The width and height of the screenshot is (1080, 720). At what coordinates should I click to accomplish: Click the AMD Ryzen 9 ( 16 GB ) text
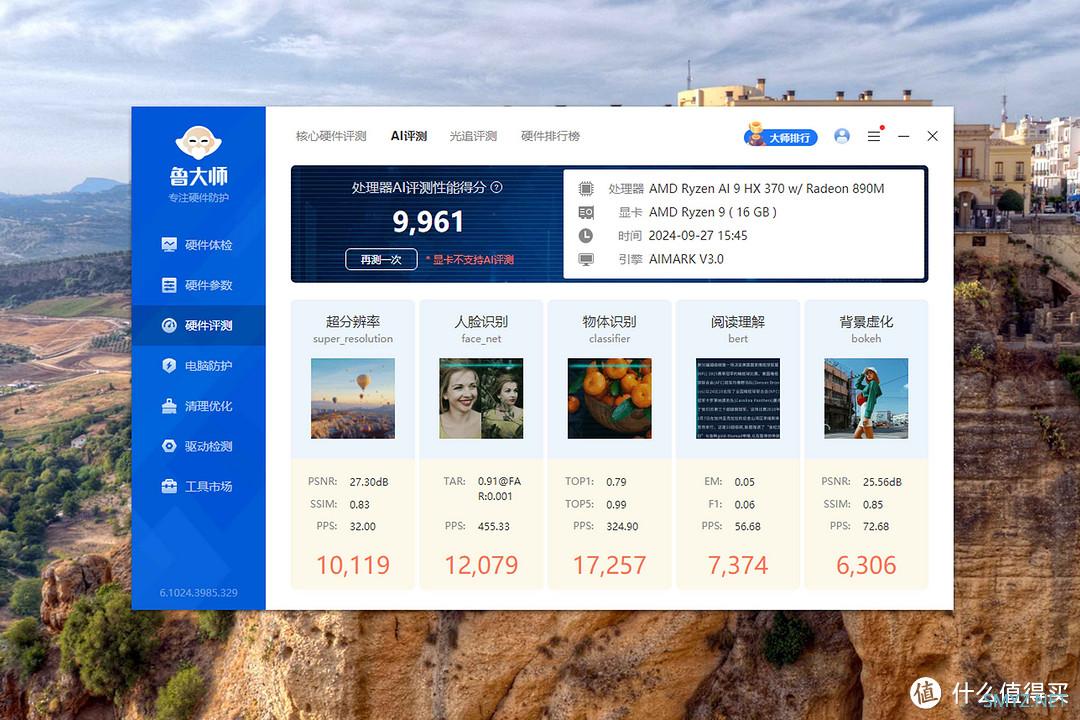coord(713,212)
